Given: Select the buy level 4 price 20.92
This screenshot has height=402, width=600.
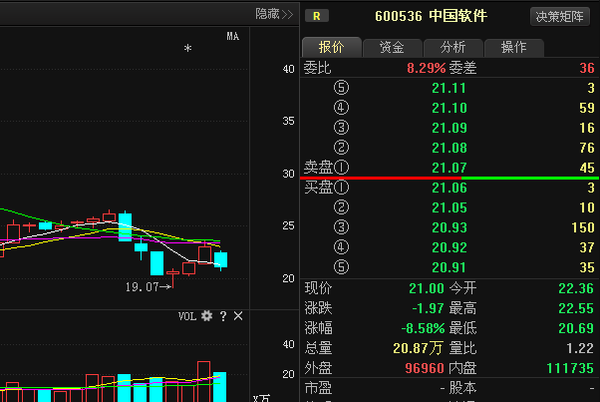Looking at the screenshot, I should click(x=449, y=247).
